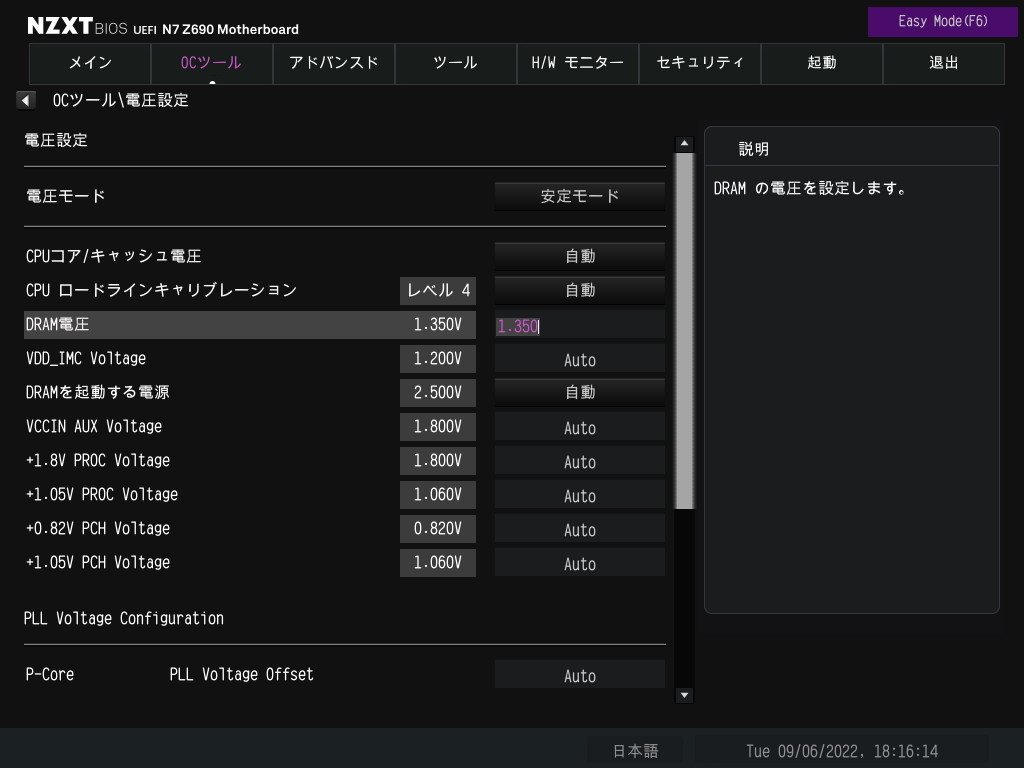Click +0.82V PCH Voltage Auto field
The width and height of the screenshot is (1024, 768).
(580, 529)
